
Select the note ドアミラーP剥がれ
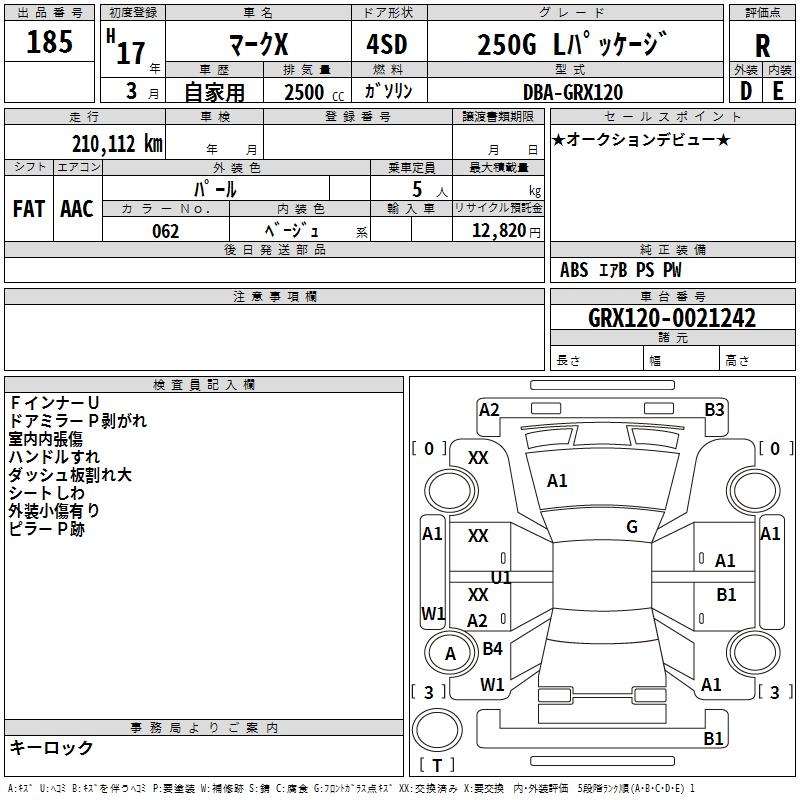click(x=78, y=421)
